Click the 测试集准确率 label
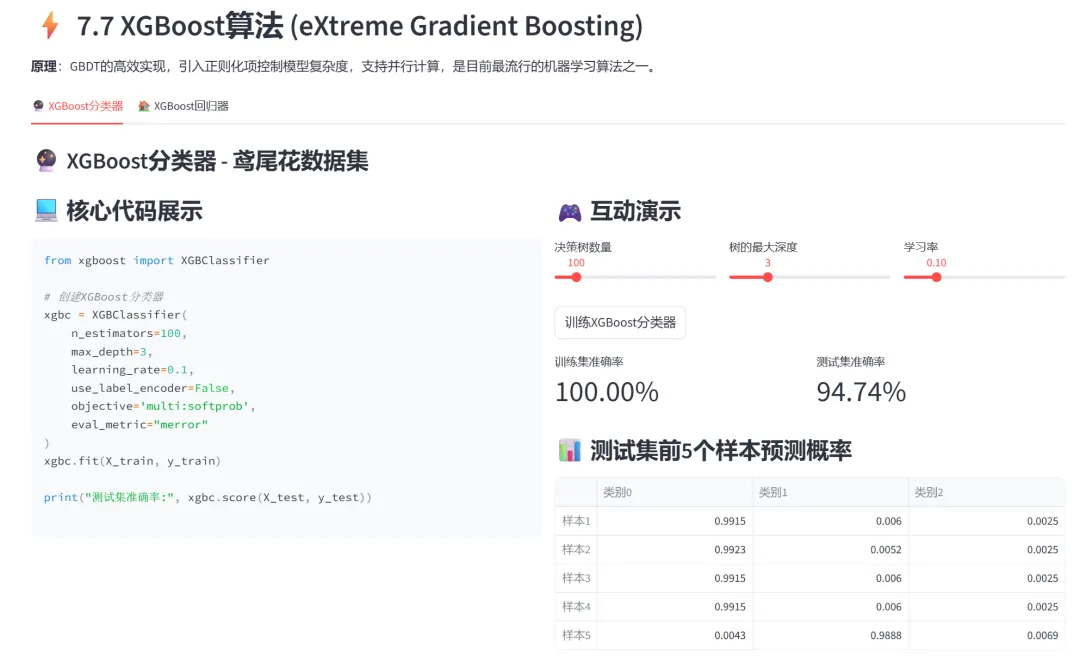Viewport: 1080px width, 656px height. (x=851, y=362)
